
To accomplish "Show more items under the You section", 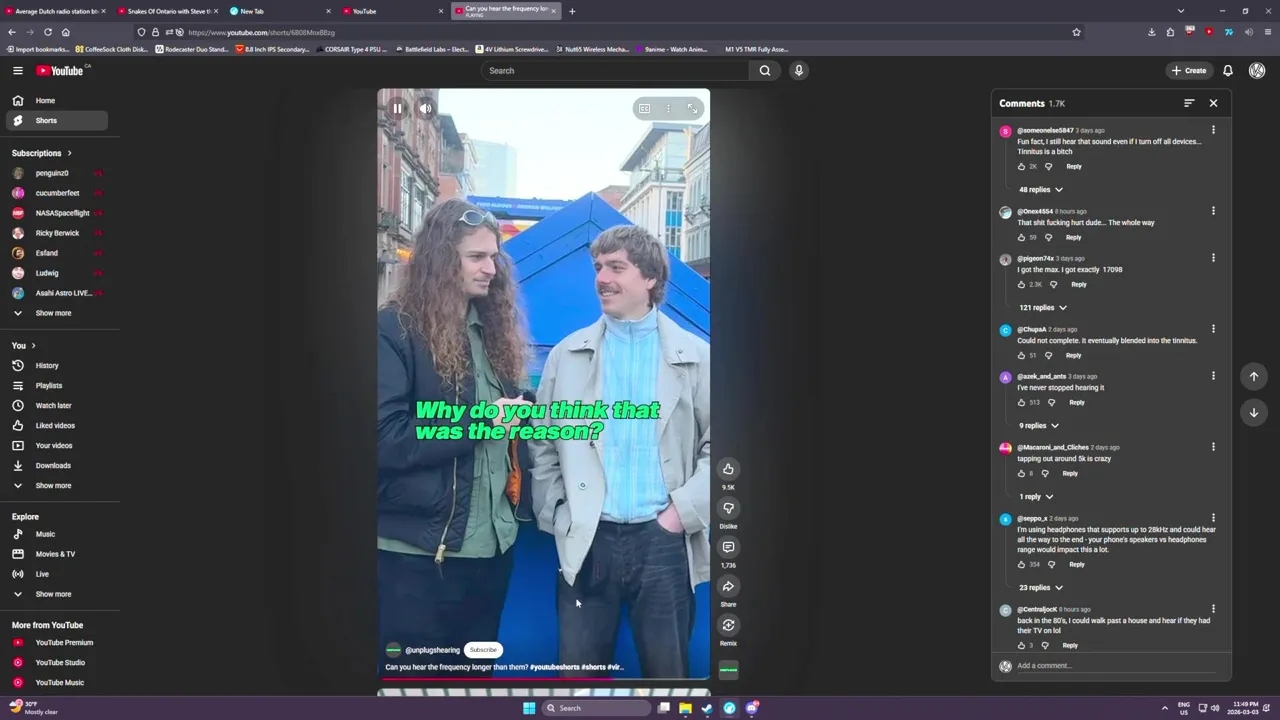I will tap(57, 486).
